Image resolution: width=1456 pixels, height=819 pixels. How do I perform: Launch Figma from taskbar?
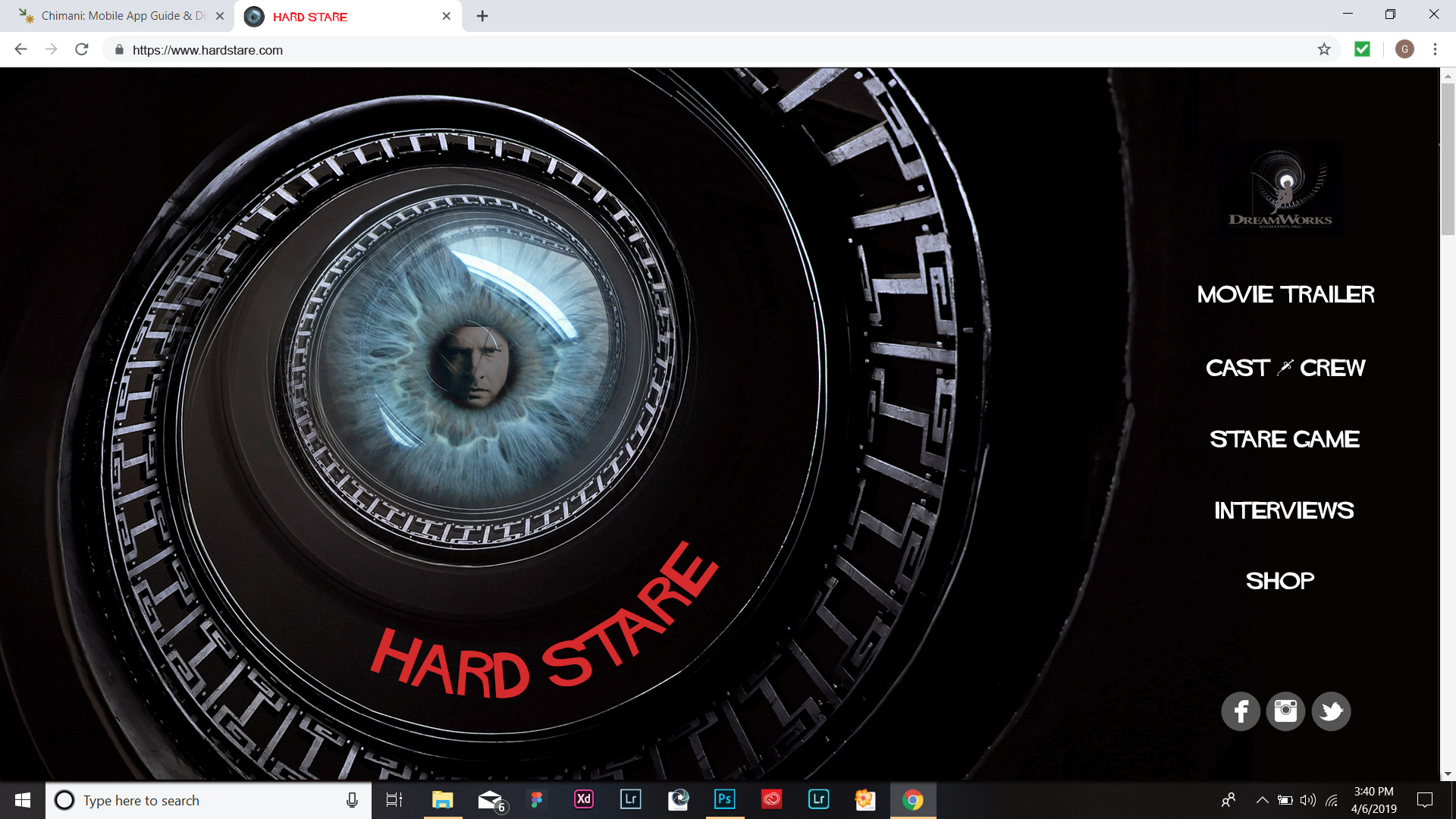click(x=537, y=800)
